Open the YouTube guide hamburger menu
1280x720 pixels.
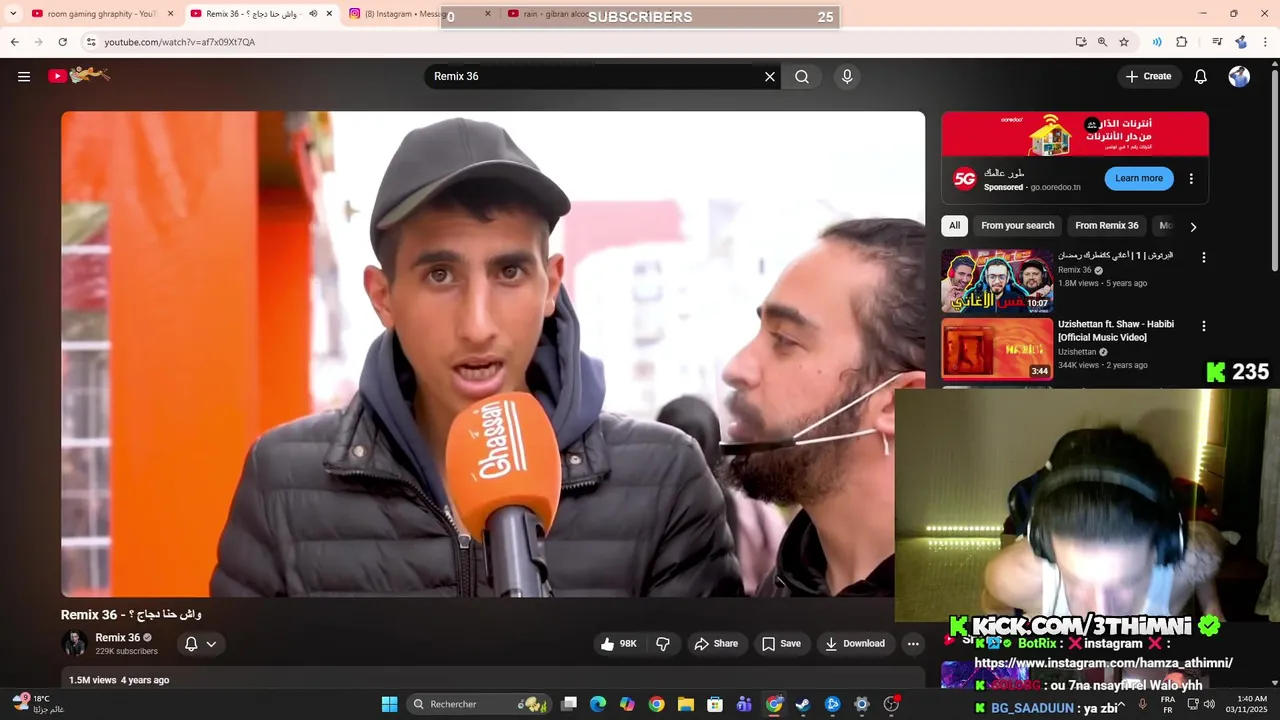(x=24, y=76)
